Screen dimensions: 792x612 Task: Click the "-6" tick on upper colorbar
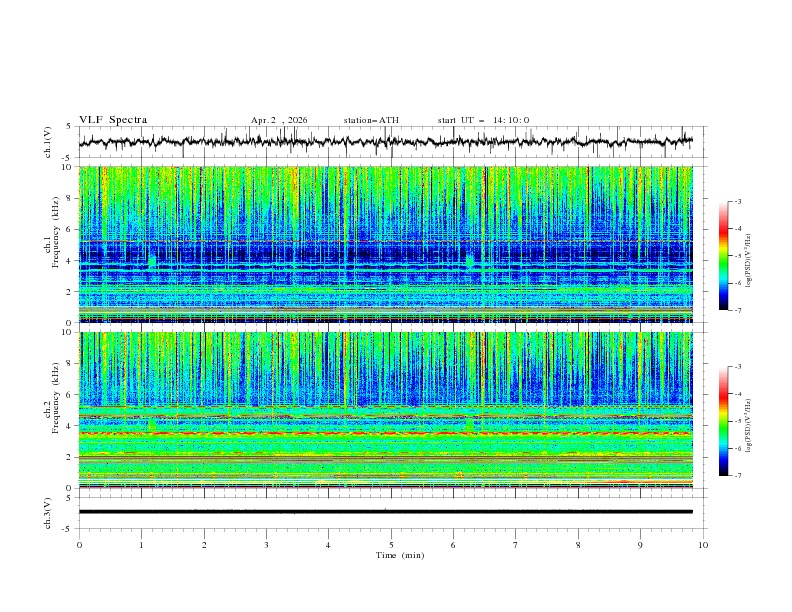(x=737, y=283)
